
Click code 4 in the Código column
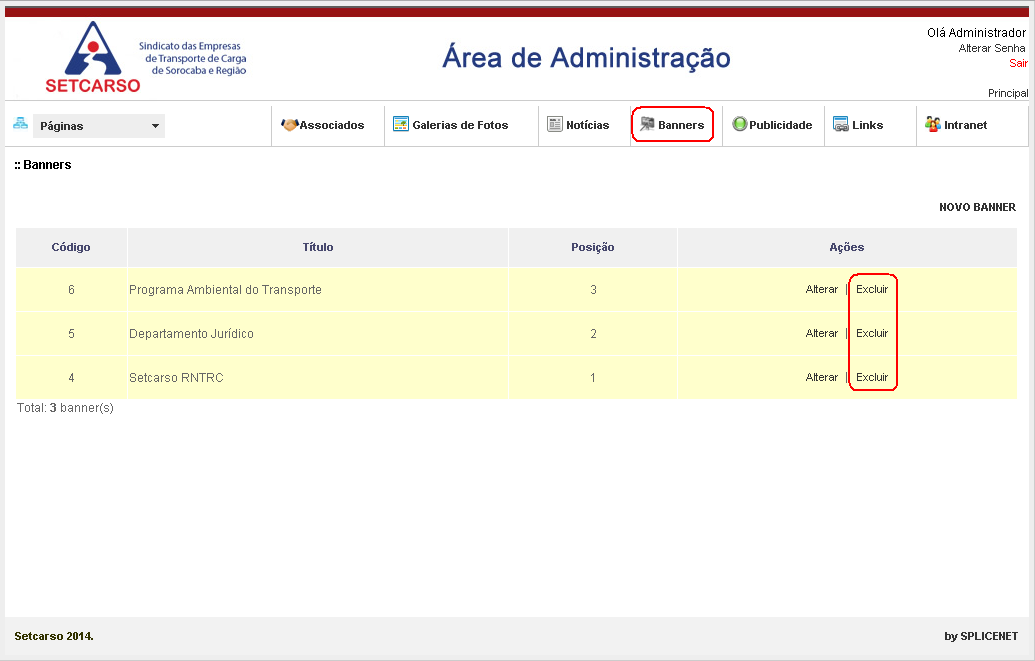[x=71, y=378]
